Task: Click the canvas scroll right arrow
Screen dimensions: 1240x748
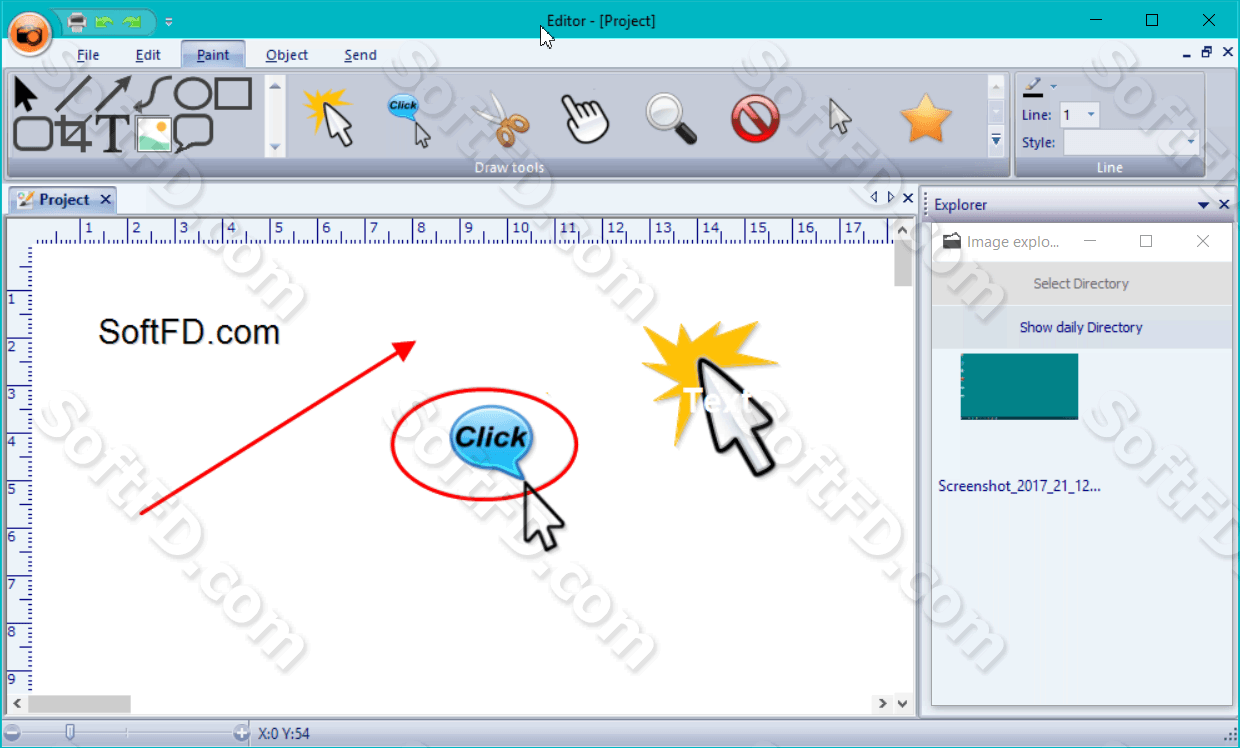Action: tap(882, 704)
